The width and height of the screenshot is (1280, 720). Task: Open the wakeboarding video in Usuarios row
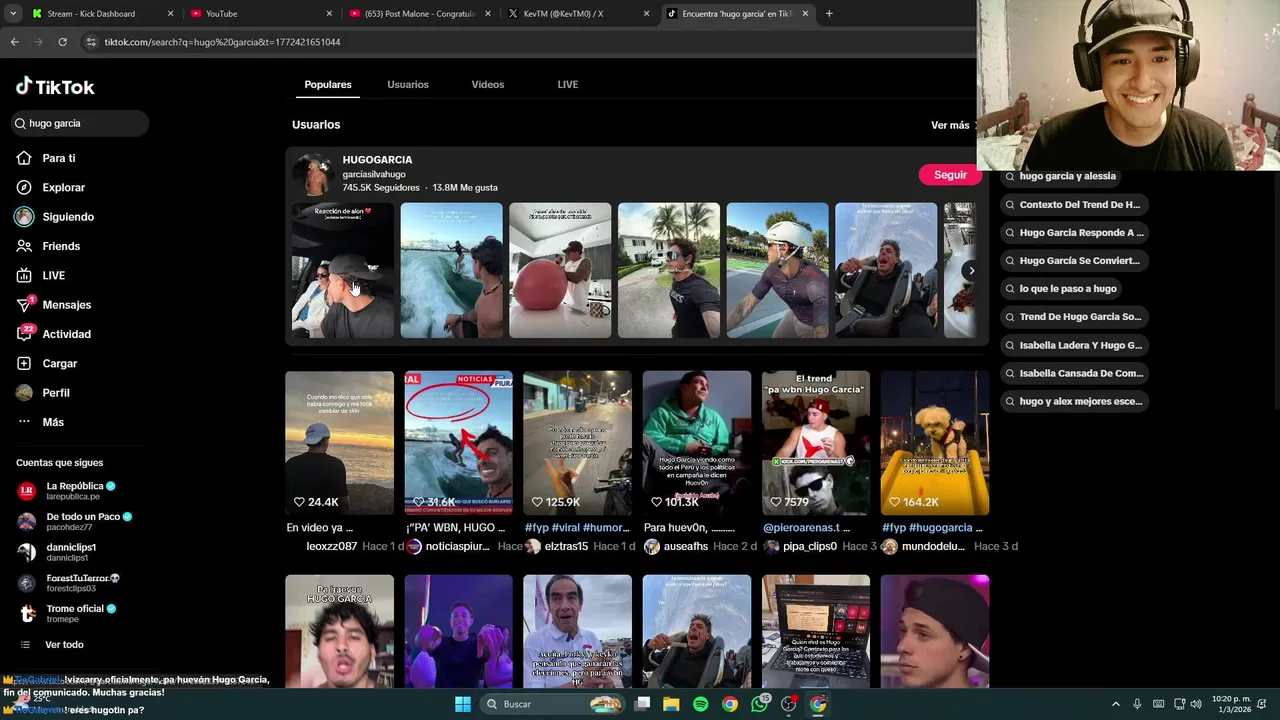[x=451, y=270]
